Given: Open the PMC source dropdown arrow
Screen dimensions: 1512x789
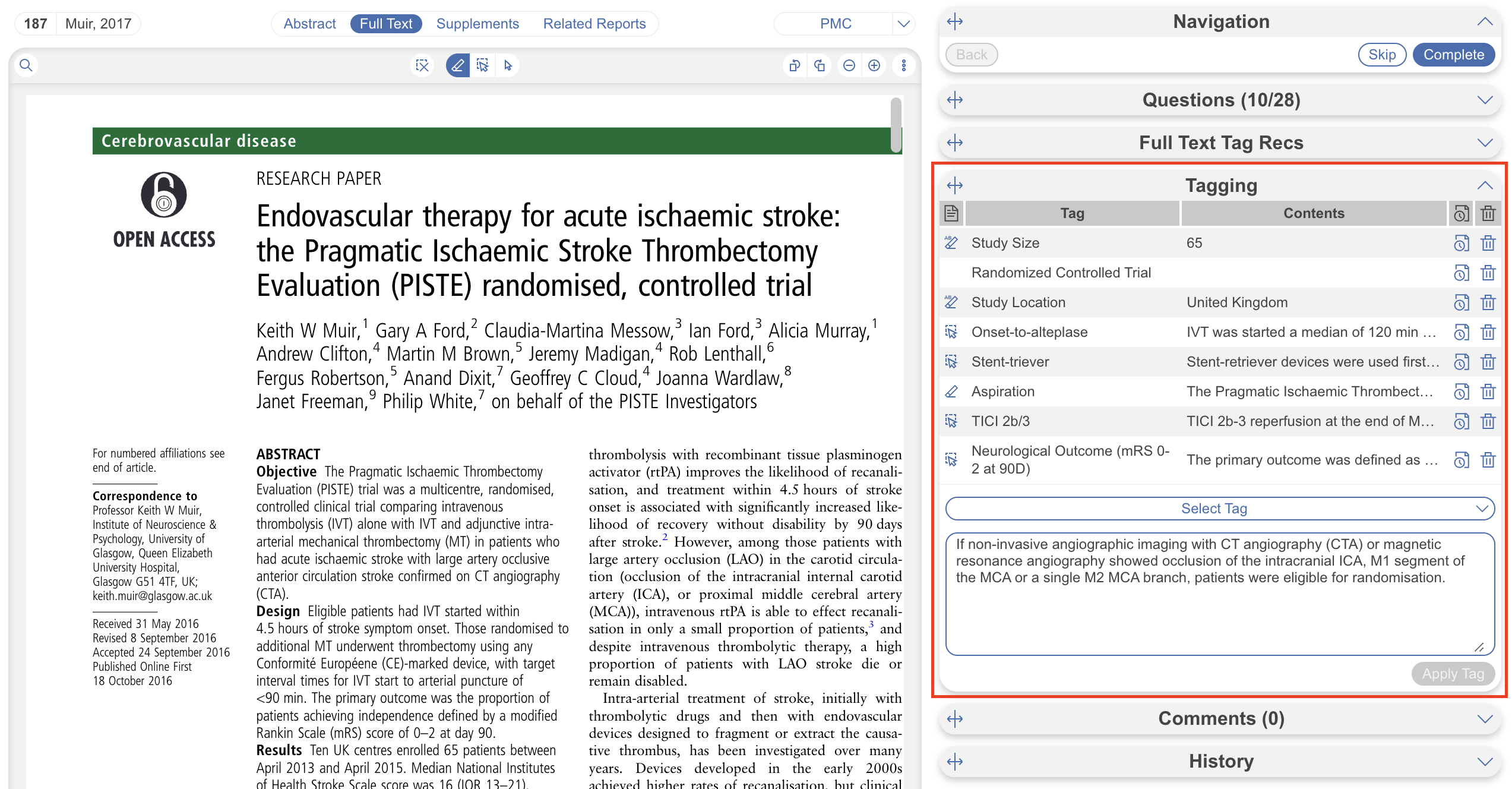Looking at the screenshot, I should click(903, 24).
